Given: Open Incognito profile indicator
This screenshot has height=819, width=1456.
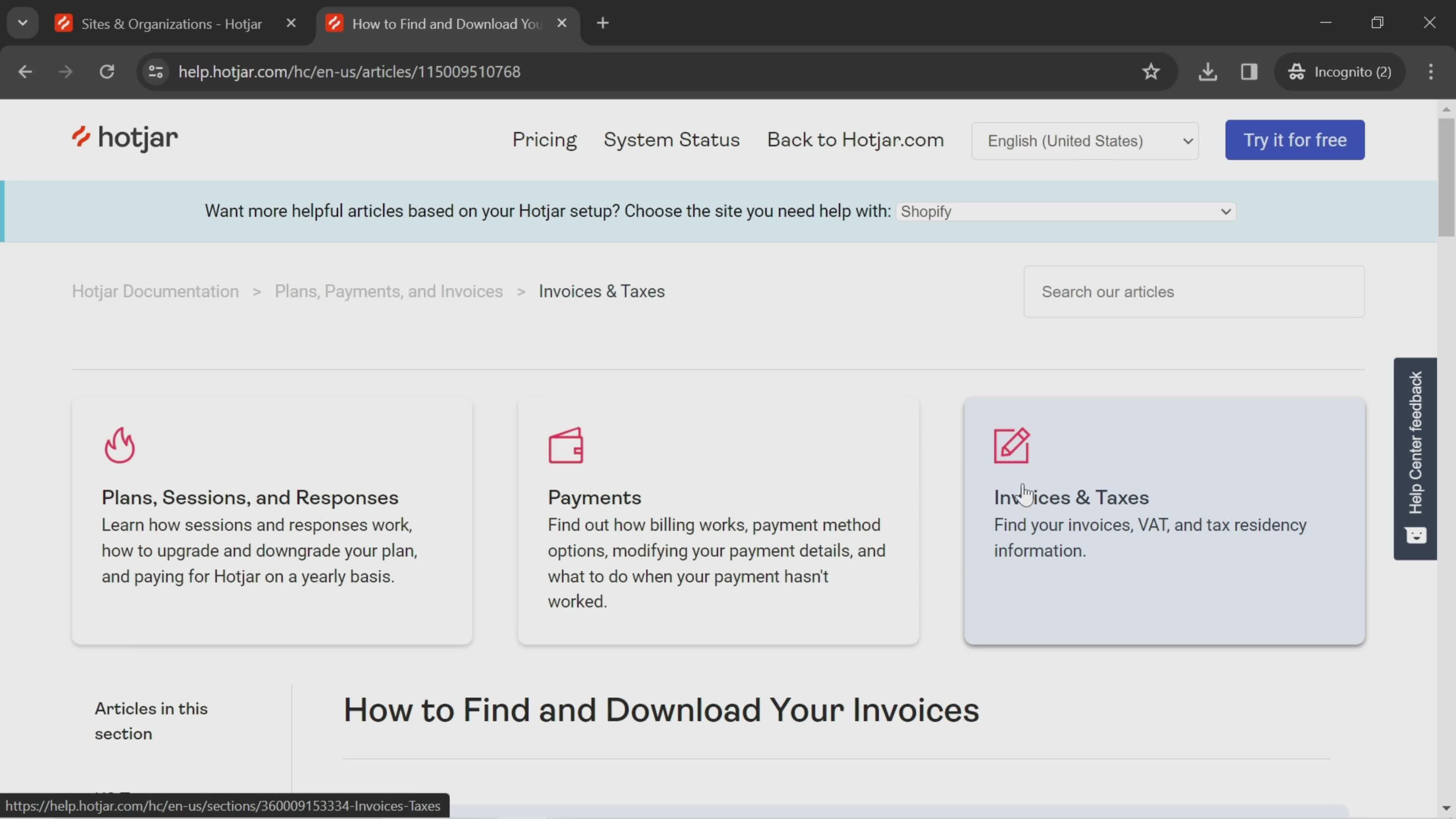Looking at the screenshot, I should 1340,72.
